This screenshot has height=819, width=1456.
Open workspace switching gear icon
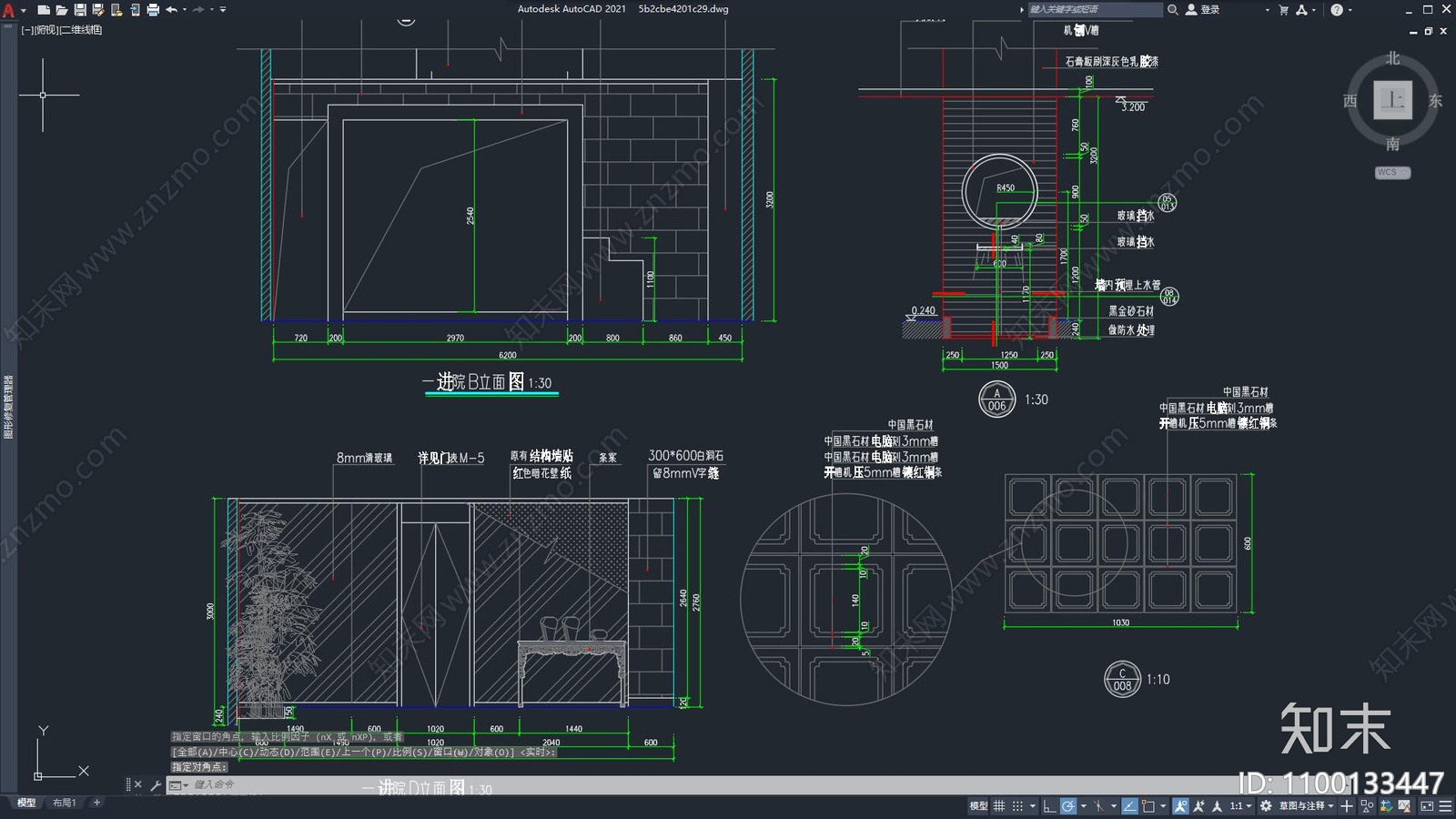(1266, 806)
